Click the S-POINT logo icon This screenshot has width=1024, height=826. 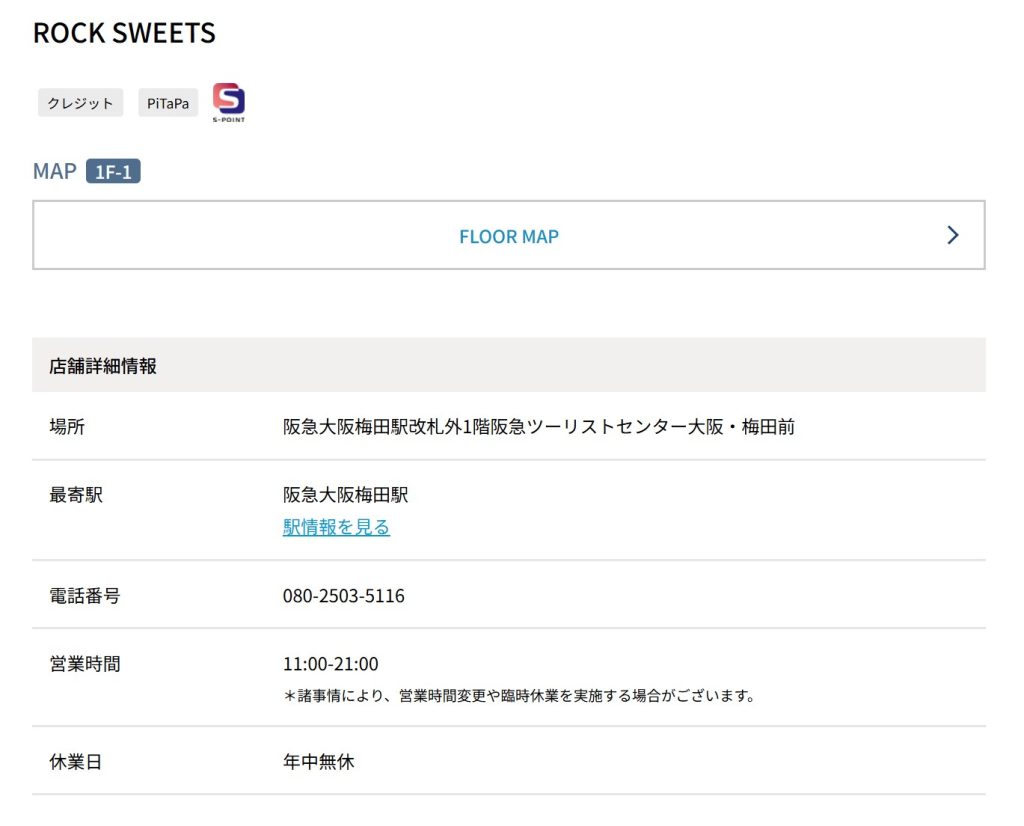click(229, 102)
